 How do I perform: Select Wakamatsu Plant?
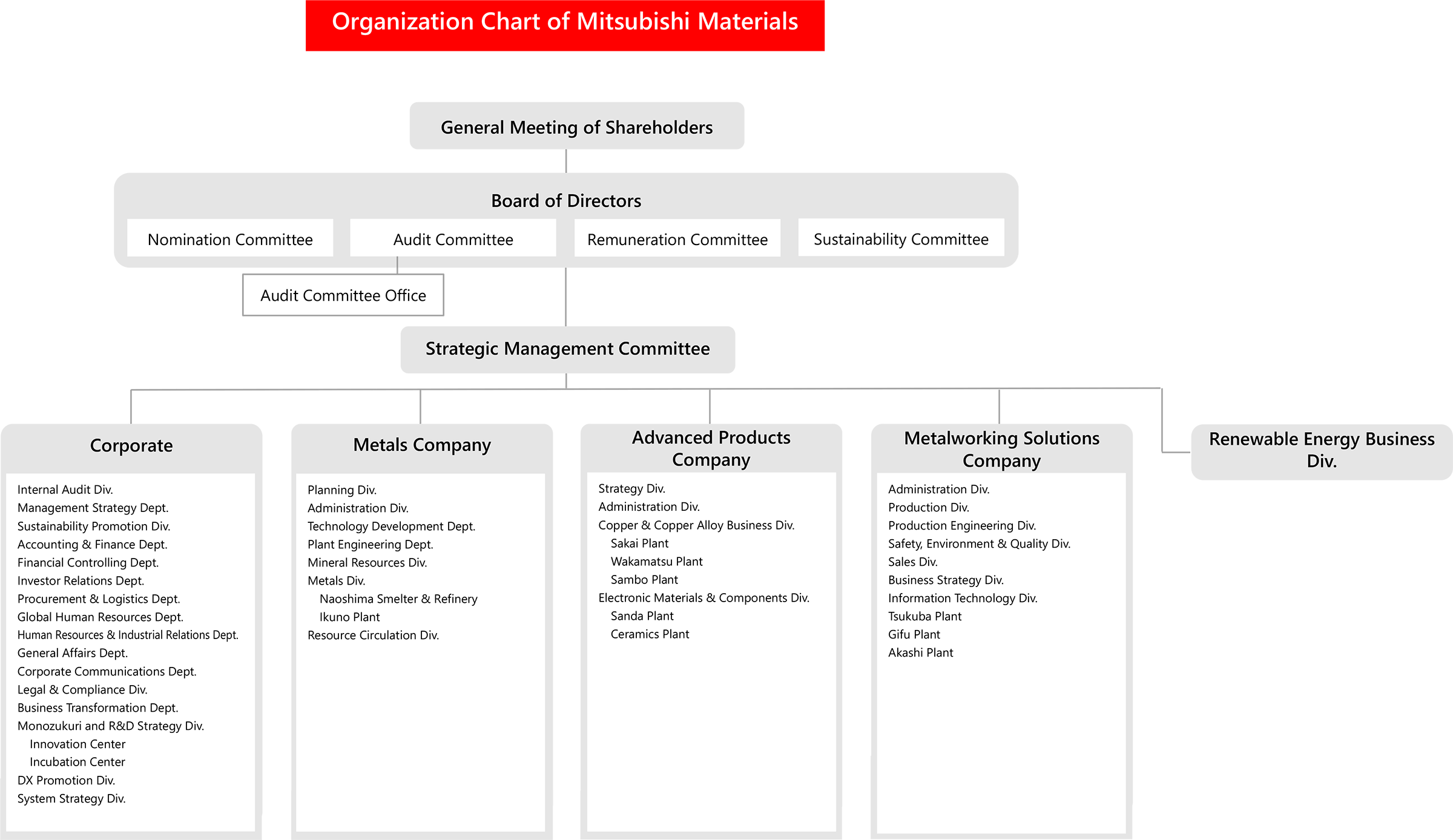[x=657, y=561]
